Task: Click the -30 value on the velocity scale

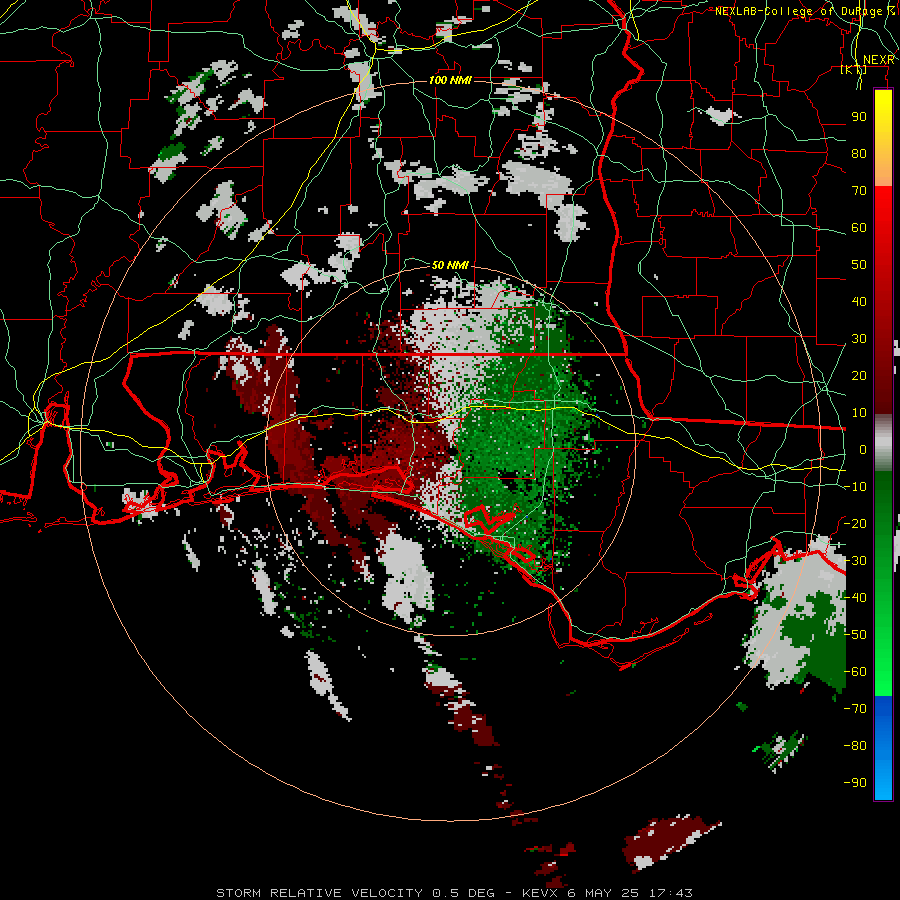Action: (x=855, y=561)
